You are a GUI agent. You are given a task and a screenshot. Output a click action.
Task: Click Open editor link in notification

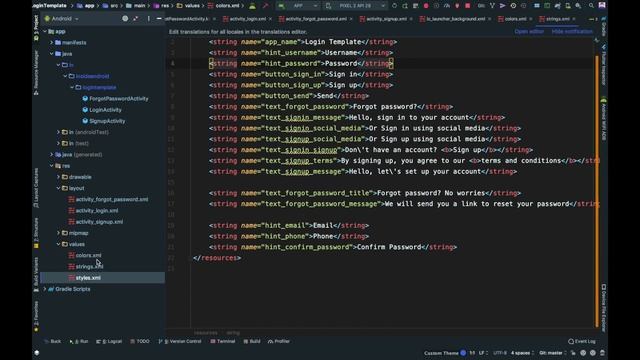click(x=529, y=31)
